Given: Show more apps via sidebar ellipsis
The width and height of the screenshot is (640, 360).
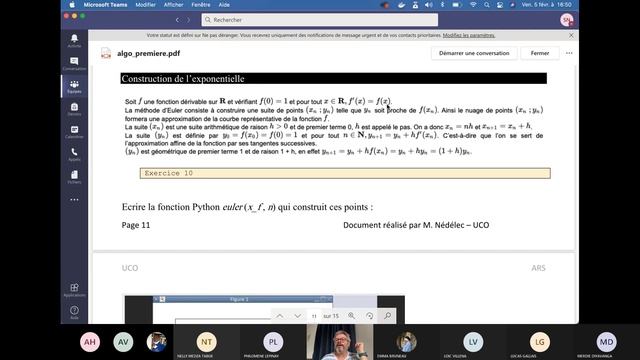Looking at the screenshot, I should (x=74, y=200).
